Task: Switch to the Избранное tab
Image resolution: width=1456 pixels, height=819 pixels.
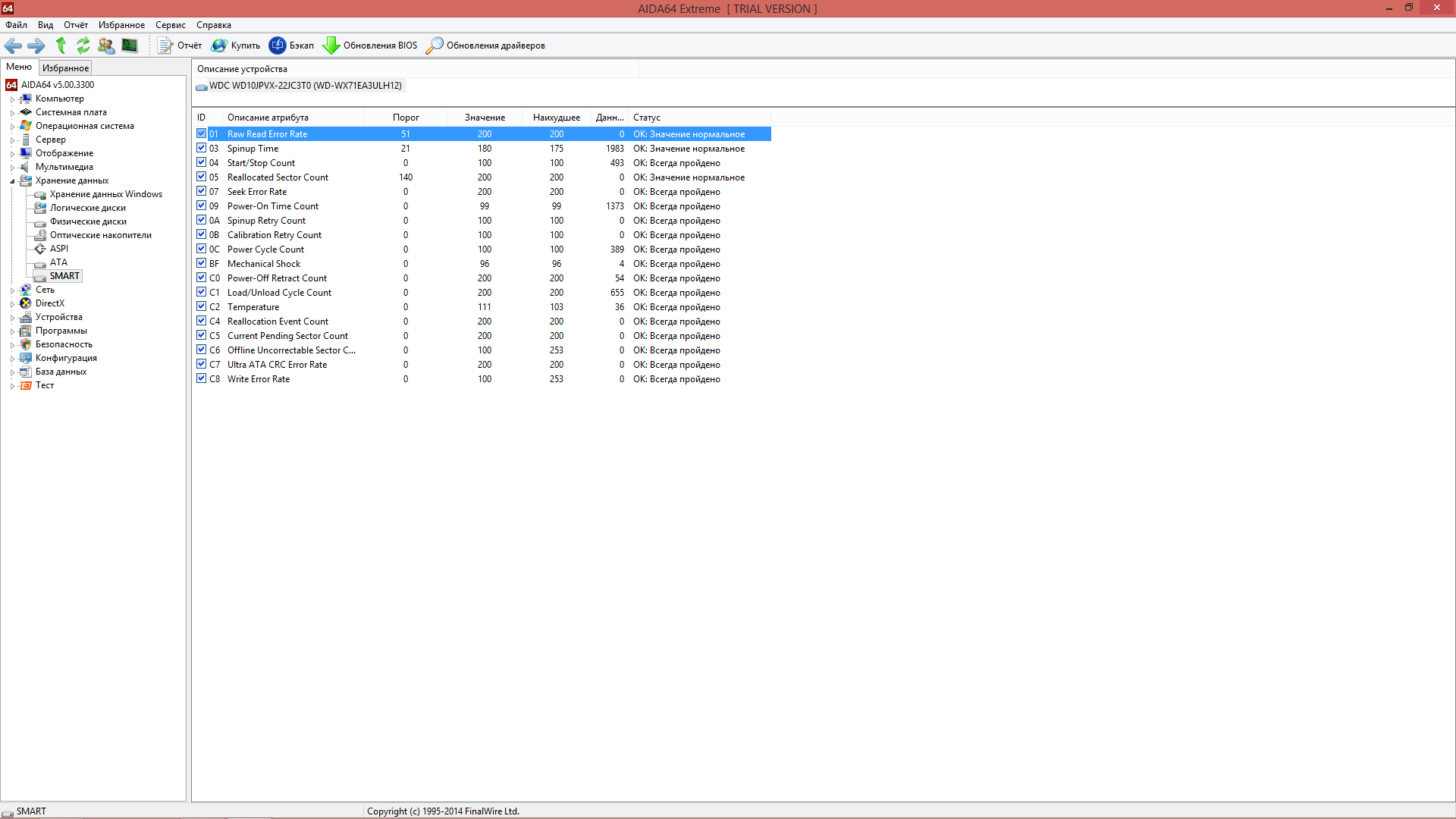Action: (x=65, y=68)
